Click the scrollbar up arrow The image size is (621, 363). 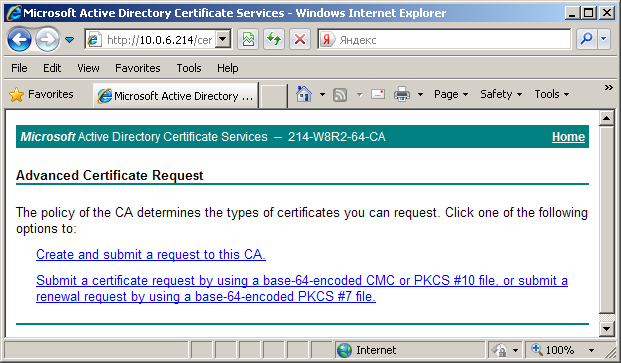tap(607, 118)
